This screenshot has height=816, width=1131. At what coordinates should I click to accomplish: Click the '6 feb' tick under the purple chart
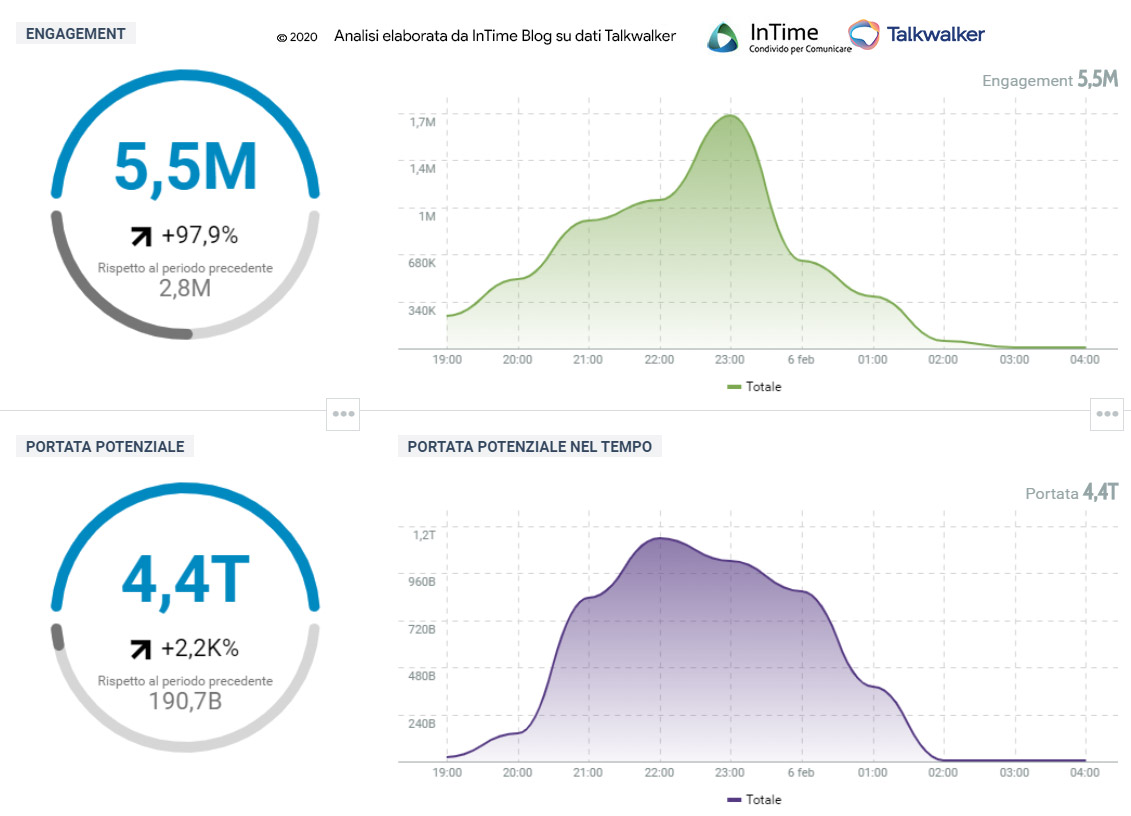pyautogui.click(x=801, y=772)
